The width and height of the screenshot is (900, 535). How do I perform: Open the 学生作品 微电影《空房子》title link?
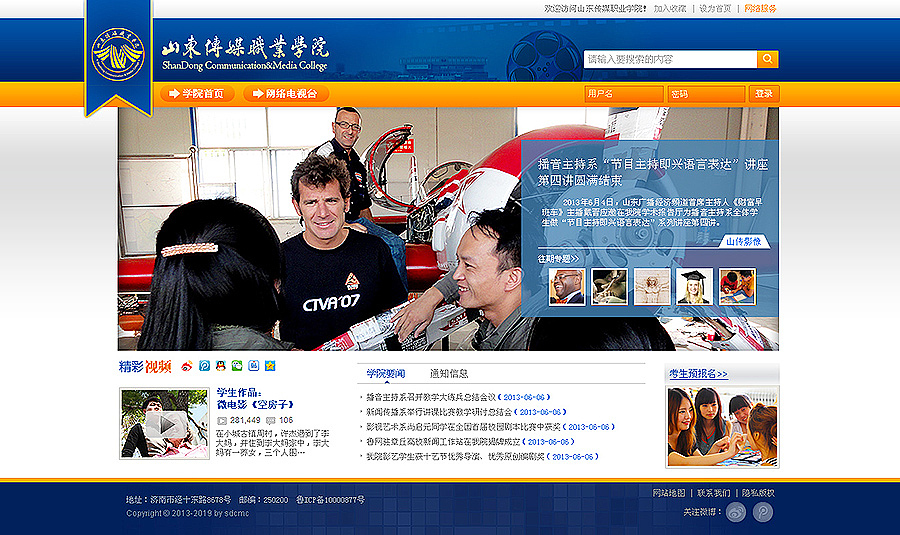coord(255,398)
